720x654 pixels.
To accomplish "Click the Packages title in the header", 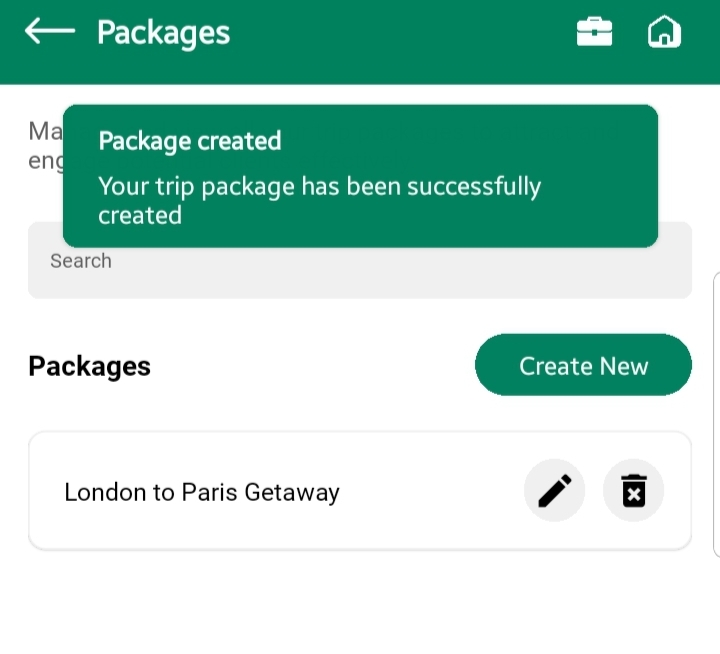I will (x=163, y=33).
